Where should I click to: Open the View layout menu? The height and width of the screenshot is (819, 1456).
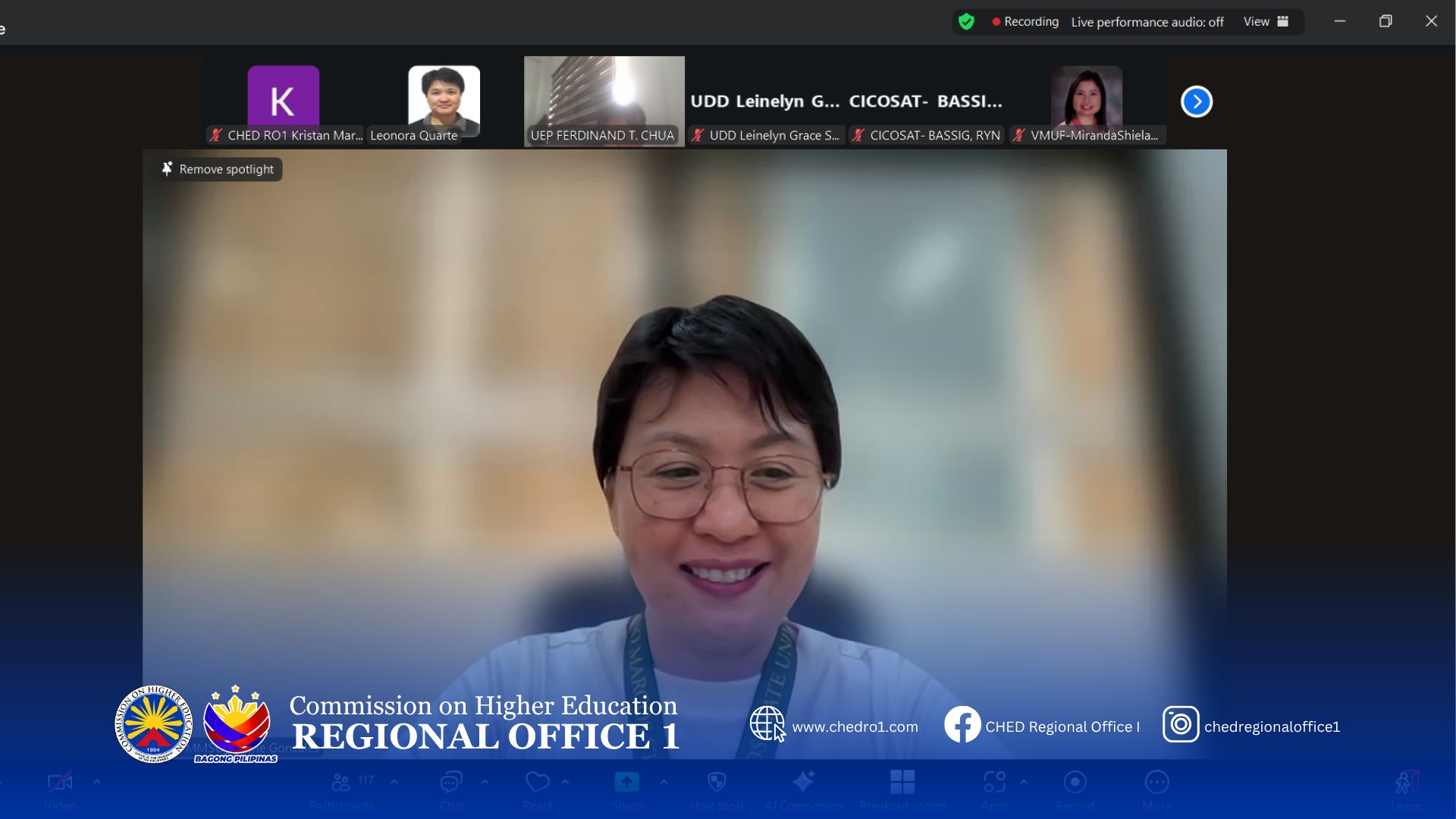1266,22
